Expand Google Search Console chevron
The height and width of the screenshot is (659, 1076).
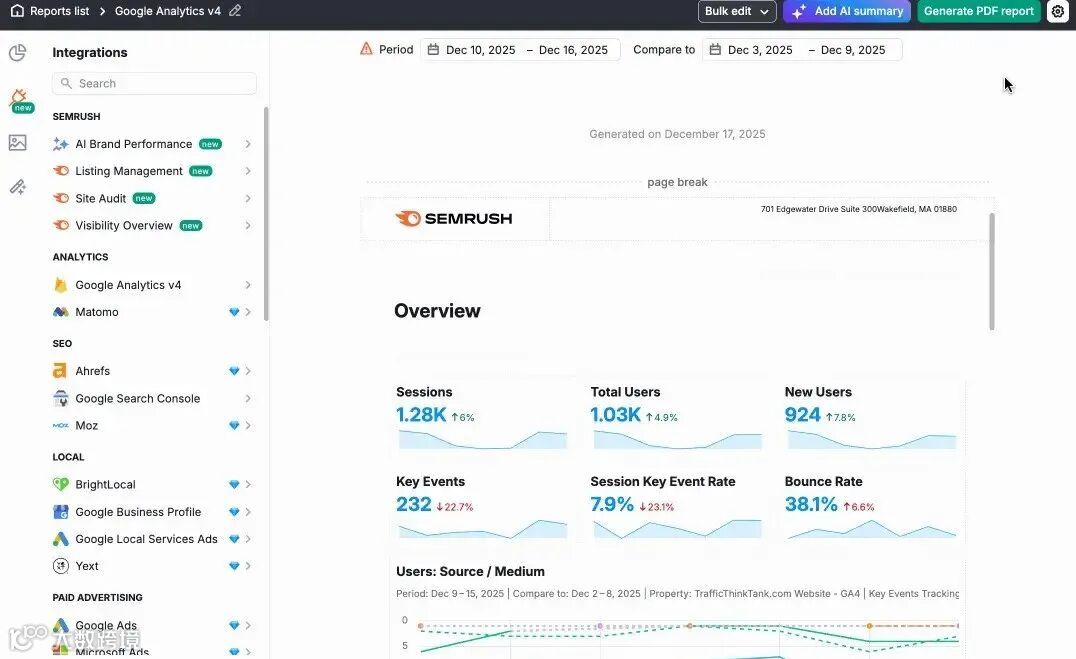[x=248, y=398]
